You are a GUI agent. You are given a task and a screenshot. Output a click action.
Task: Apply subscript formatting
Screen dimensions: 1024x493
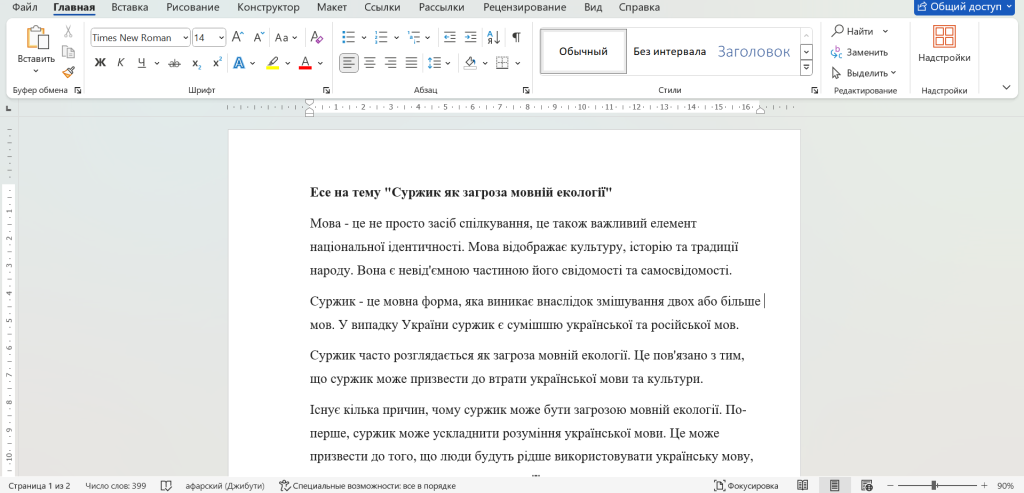[x=196, y=63]
